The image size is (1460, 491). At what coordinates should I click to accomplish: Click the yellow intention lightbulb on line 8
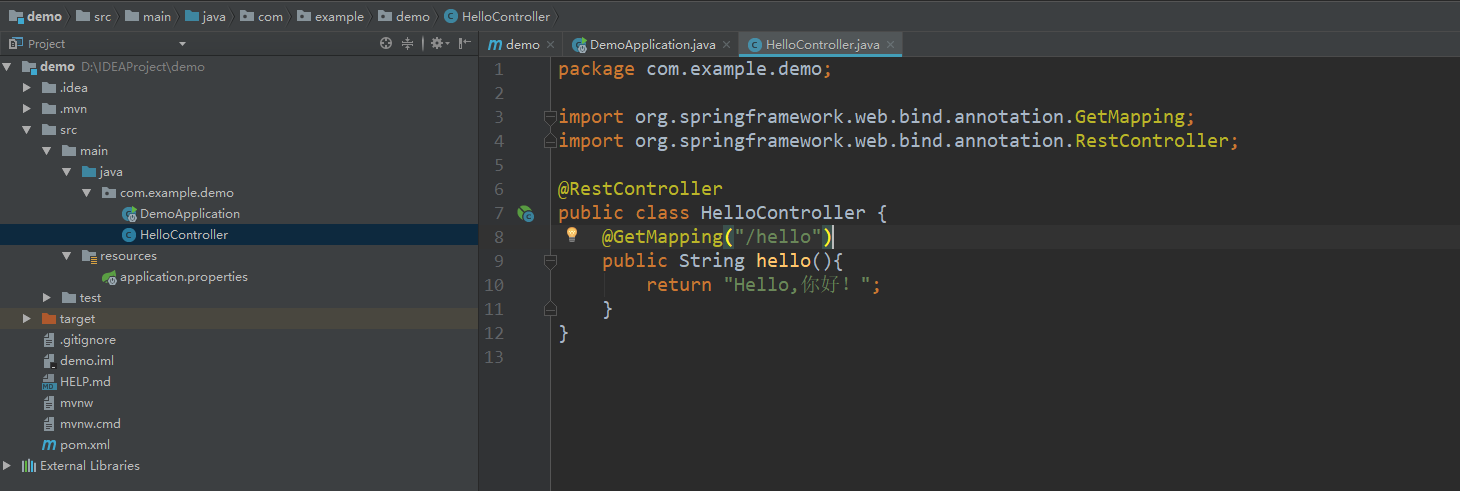click(x=572, y=235)
